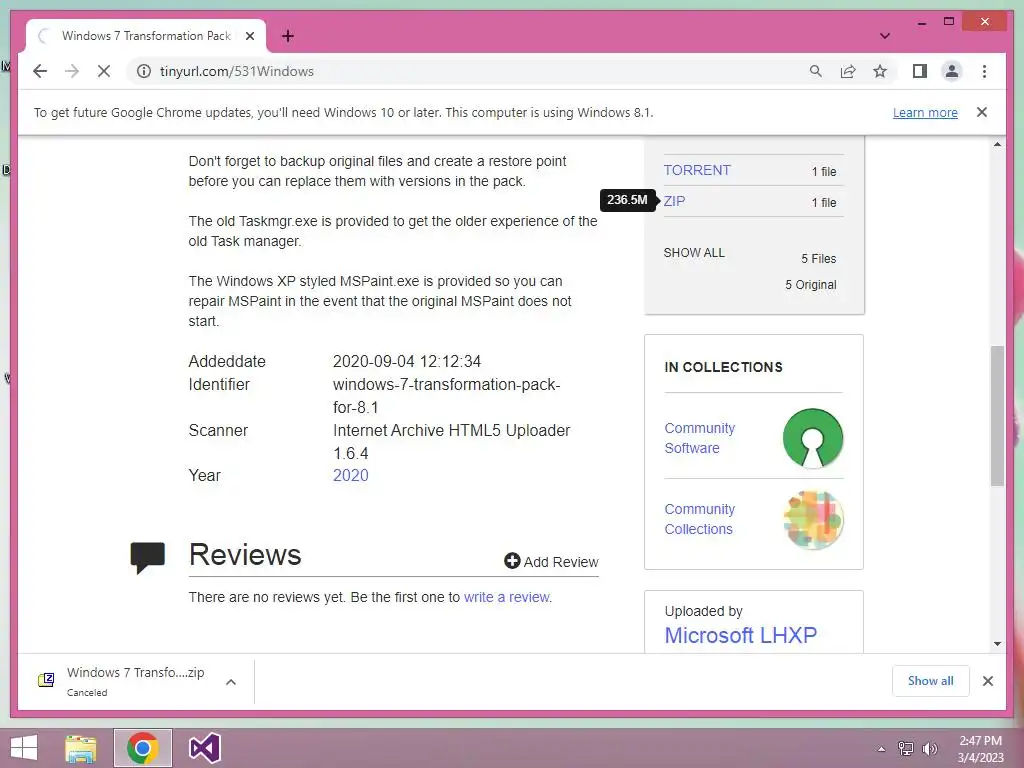1024x768 pixels.
Task: Show hidden system tray icons
Action: 882,749
